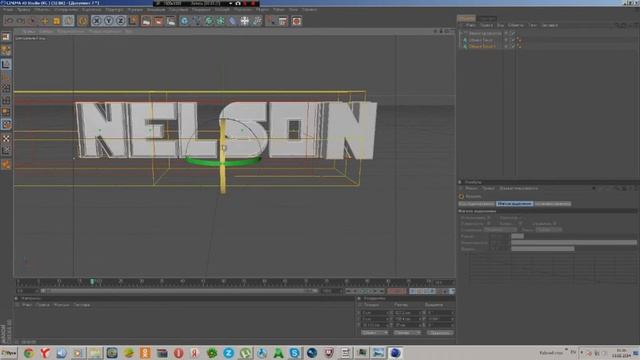Open the array modeling objects green icon

[220, 20]
